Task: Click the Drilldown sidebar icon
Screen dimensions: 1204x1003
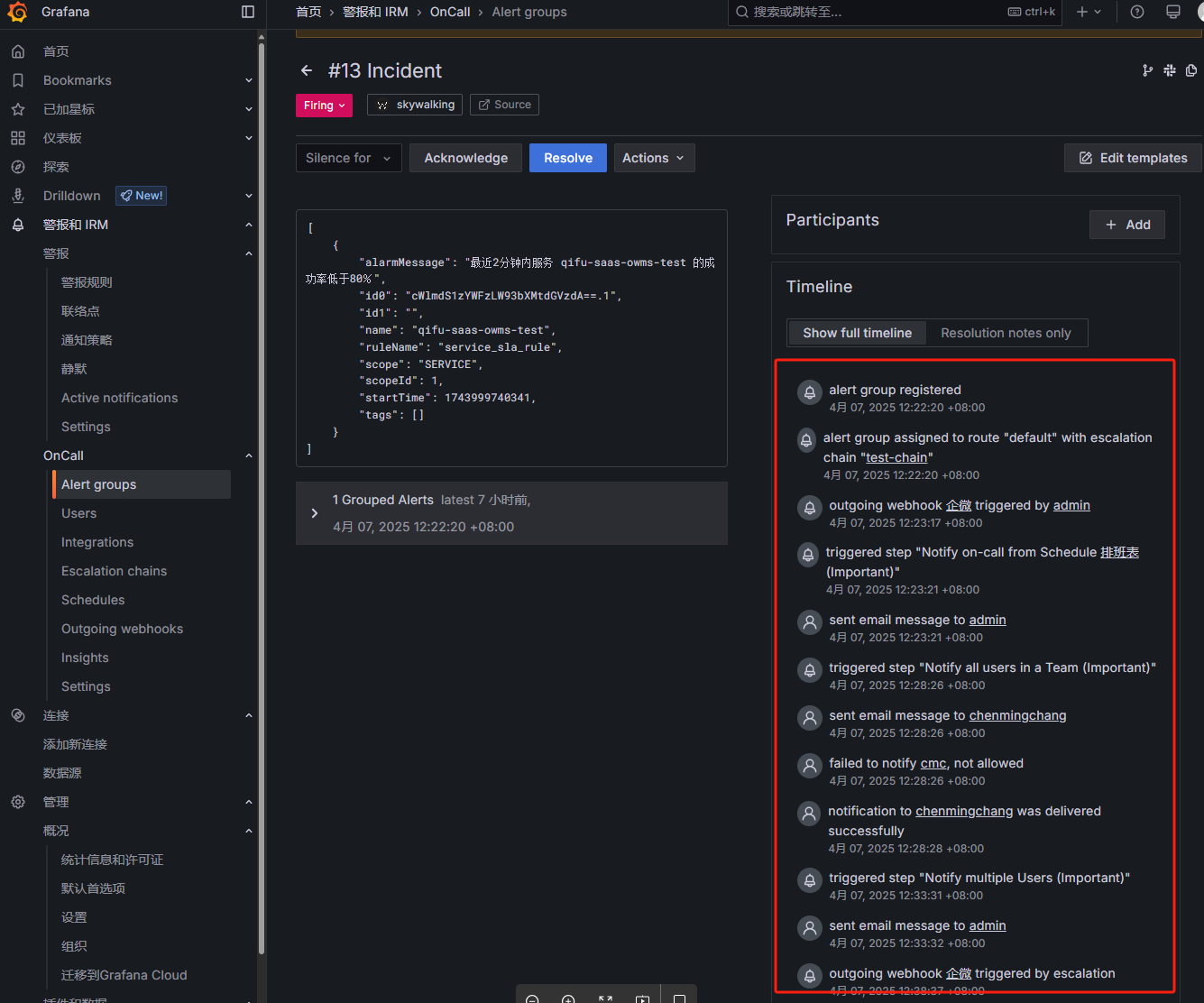Action: click(x=18, y=196)
